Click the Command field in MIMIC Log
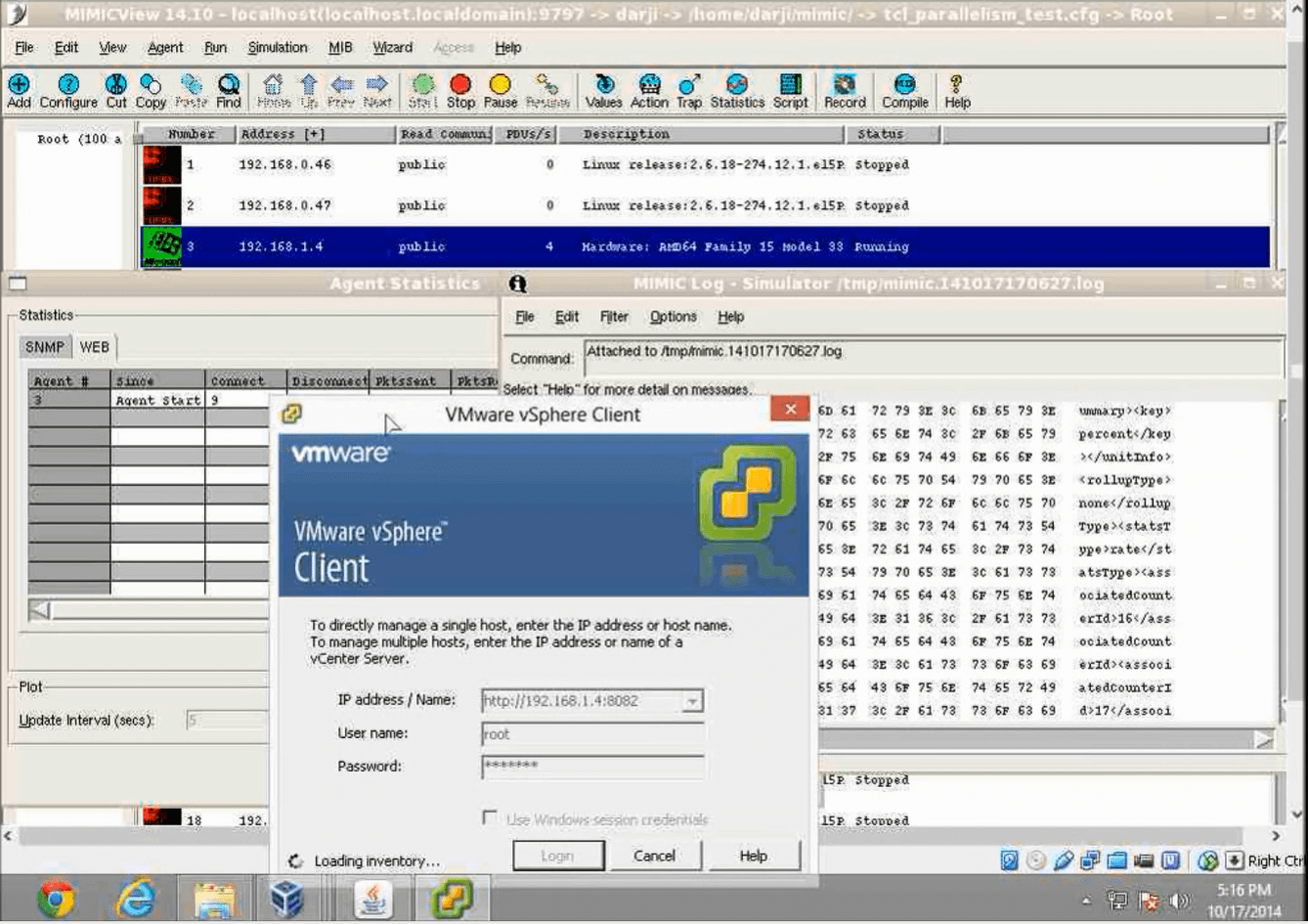Viewport: 1308px width, 924px height. click(934, 357)
